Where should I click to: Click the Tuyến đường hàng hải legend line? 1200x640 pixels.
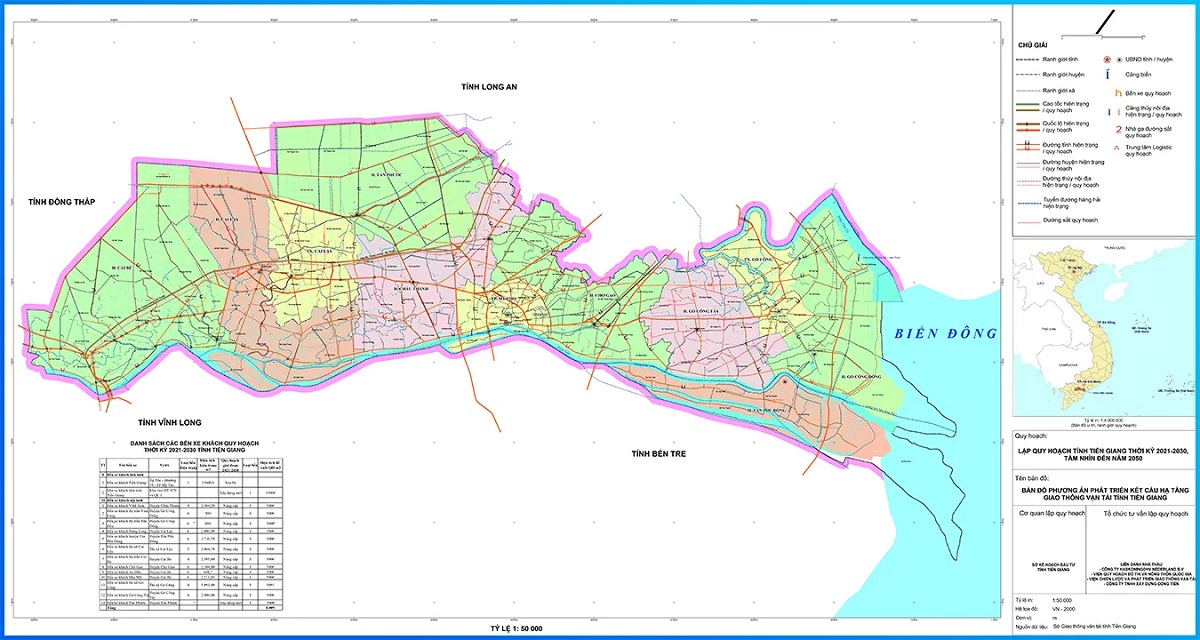click(x=1026, y=204)
